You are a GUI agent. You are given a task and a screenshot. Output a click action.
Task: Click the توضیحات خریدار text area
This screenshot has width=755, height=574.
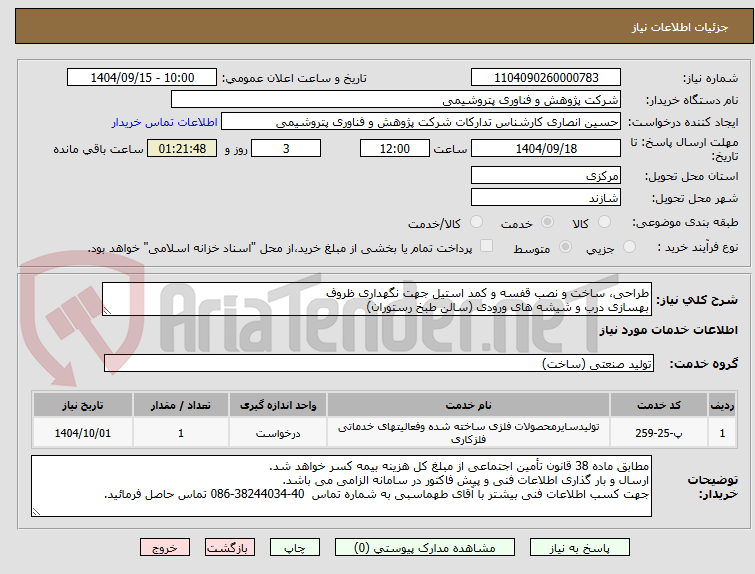(341, 486)
